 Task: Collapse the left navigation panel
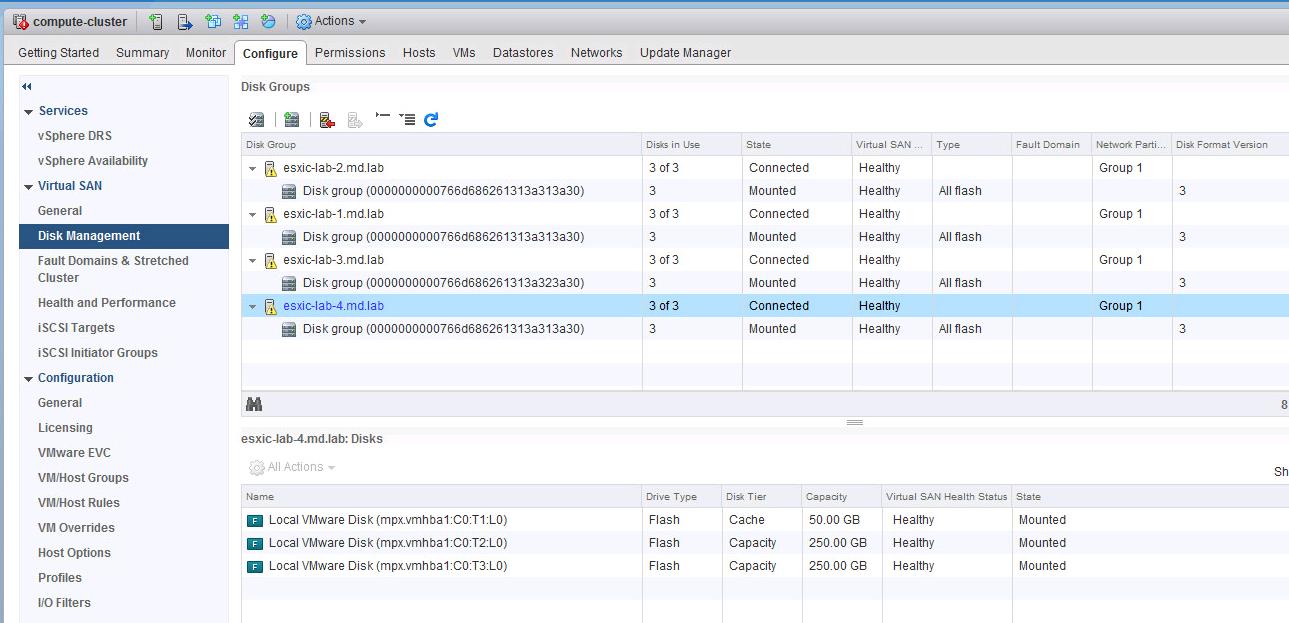point(27,87)
